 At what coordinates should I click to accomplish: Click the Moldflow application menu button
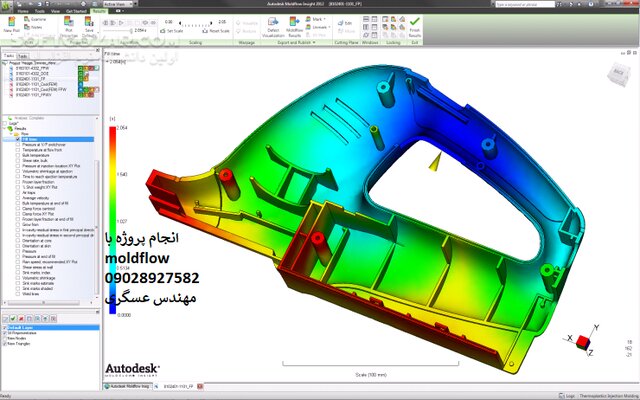(x=7, y=6)
